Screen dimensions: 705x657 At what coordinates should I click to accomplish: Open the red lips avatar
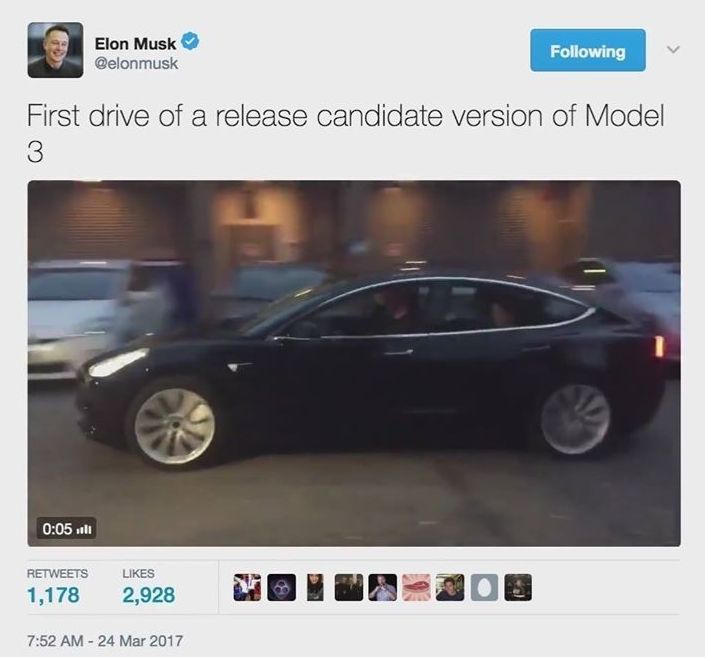pyautogui.click(x=416, y=588)
